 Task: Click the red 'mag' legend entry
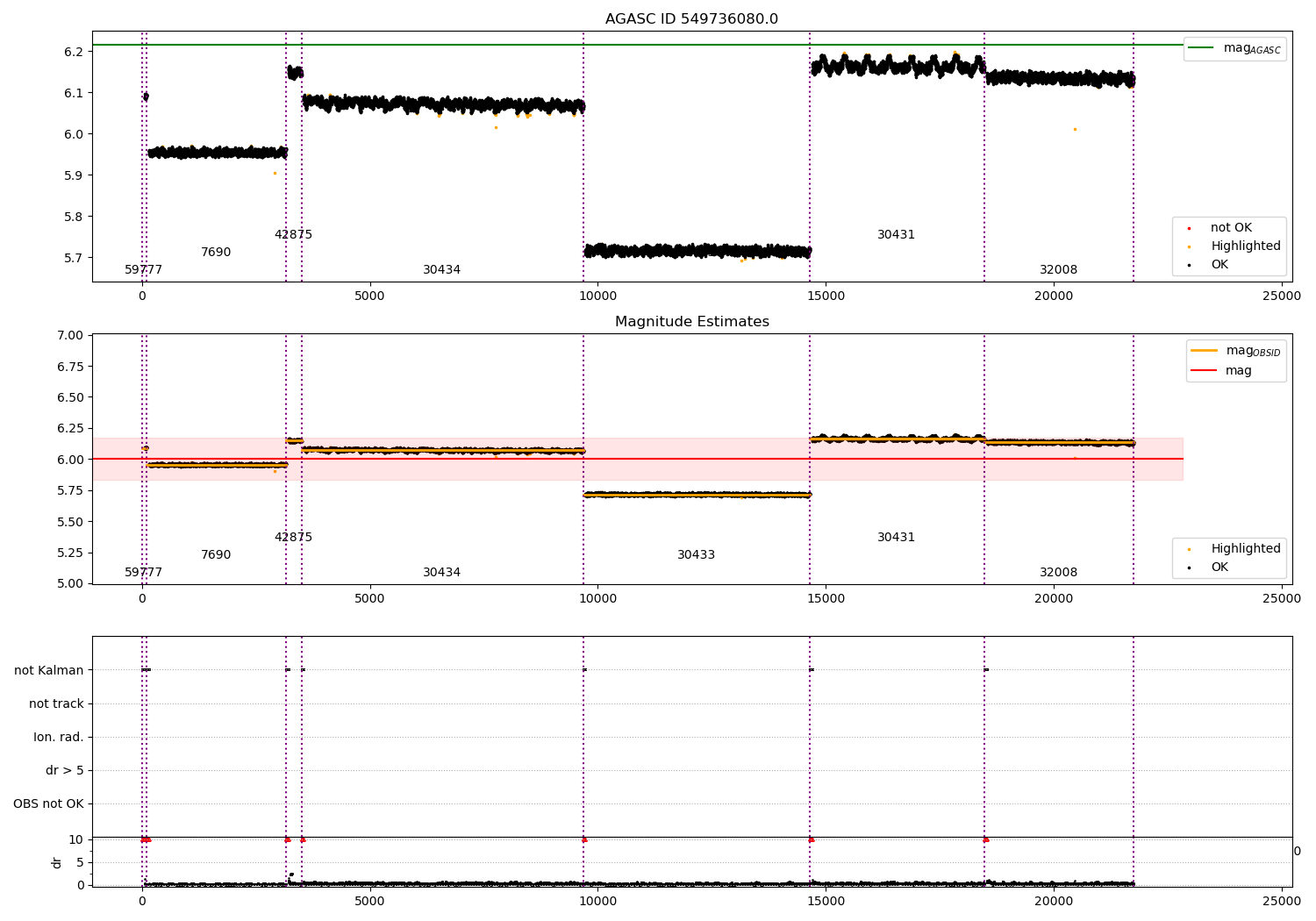pyautogui.click(x=1221, y=370)
